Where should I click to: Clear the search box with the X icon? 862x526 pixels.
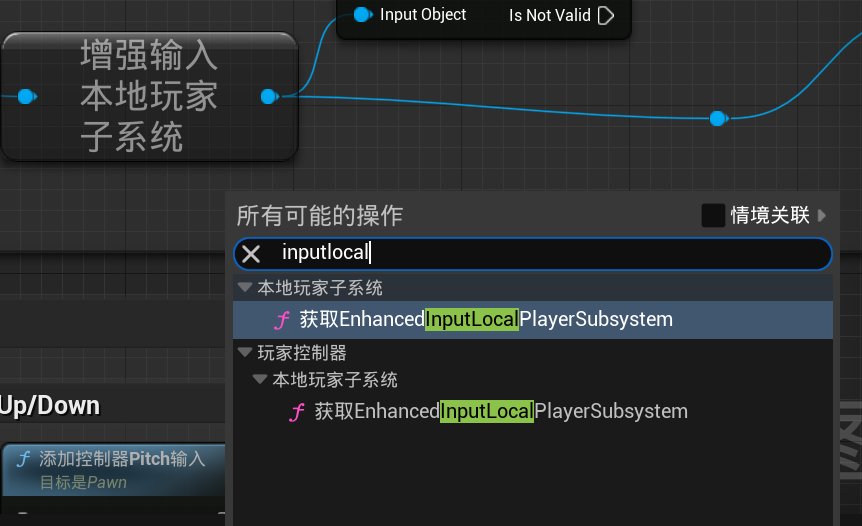[251, 254]
